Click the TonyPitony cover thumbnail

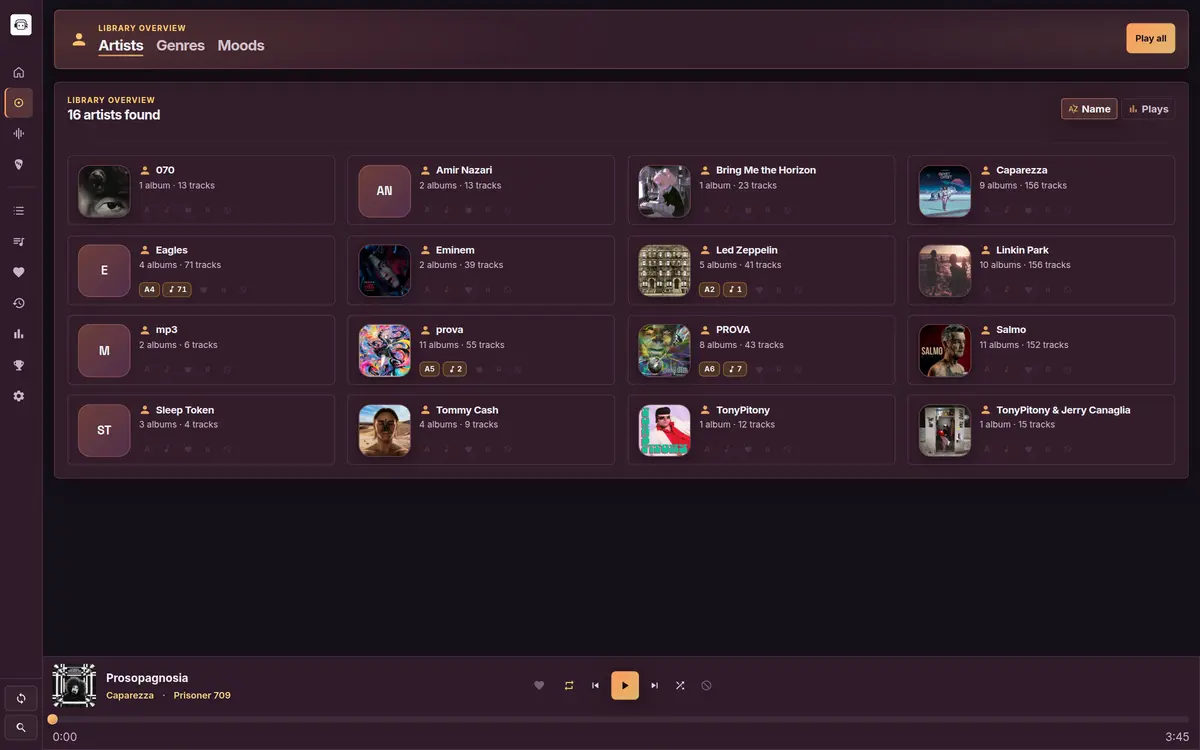[x=664, y=430]
